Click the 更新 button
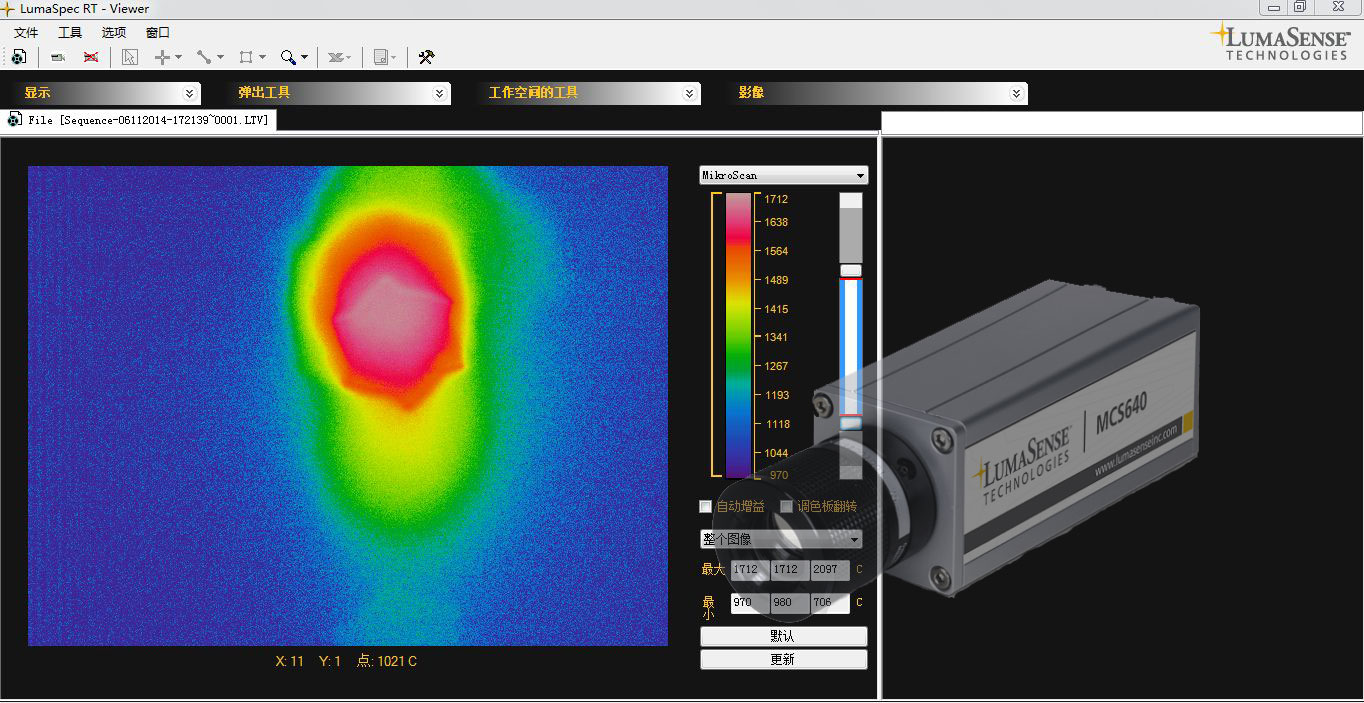 [x=783, y=660]
